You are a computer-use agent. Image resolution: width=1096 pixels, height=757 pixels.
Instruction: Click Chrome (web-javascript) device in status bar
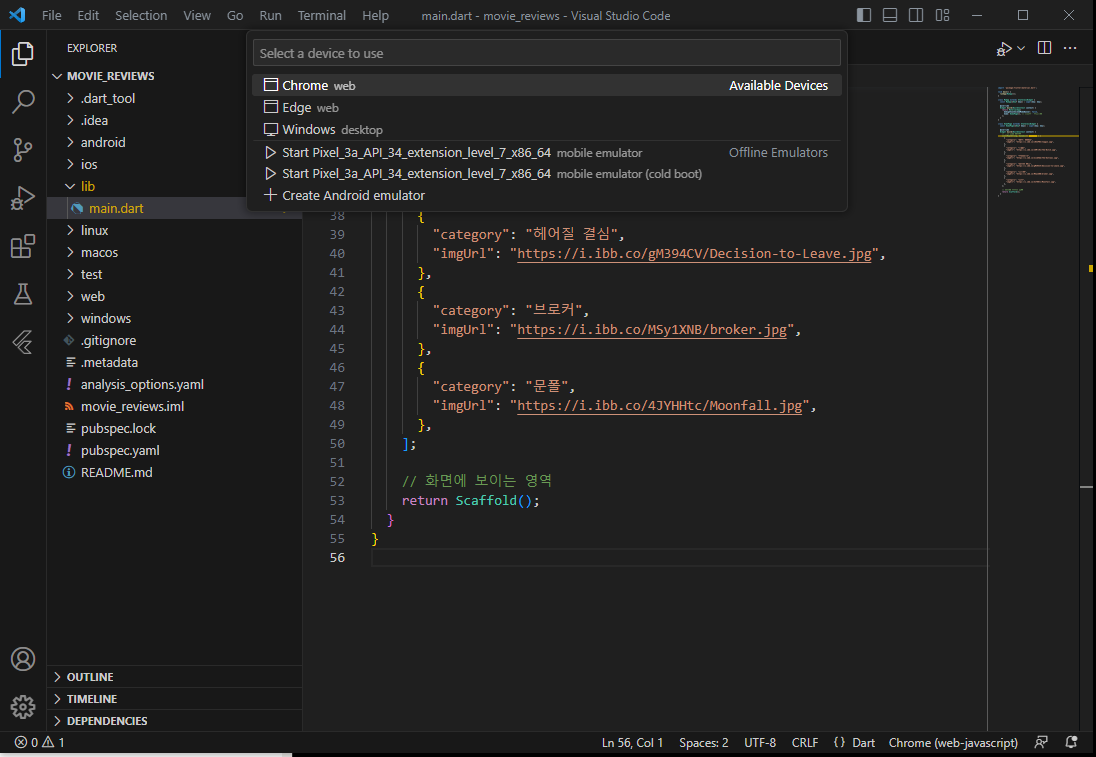pos(953,742)
